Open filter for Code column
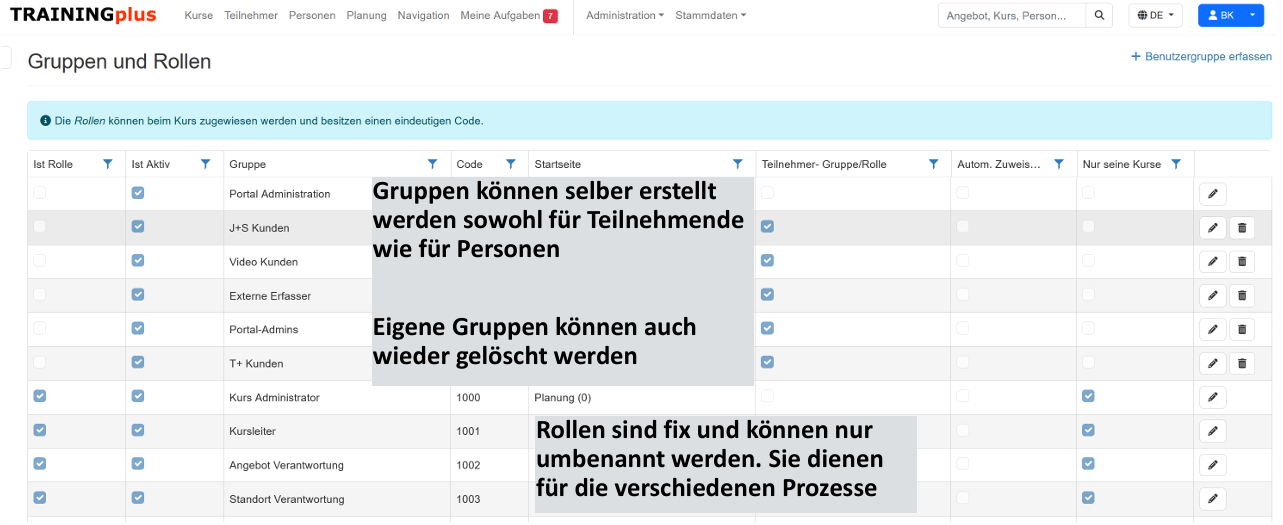The height and width of the screenshot is (525, 1283). click(x=511, y=164)
